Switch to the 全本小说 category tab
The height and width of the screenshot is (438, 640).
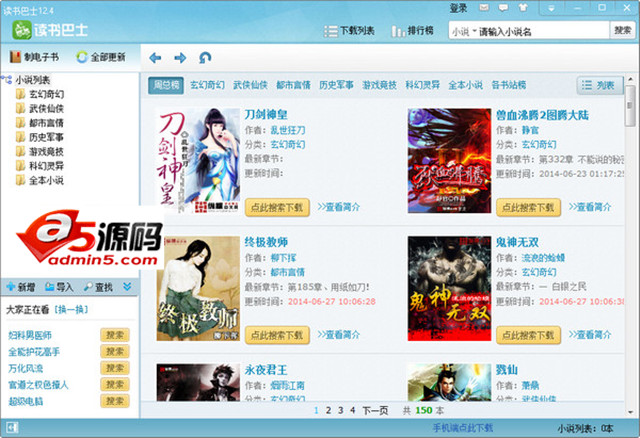(465, 85)
